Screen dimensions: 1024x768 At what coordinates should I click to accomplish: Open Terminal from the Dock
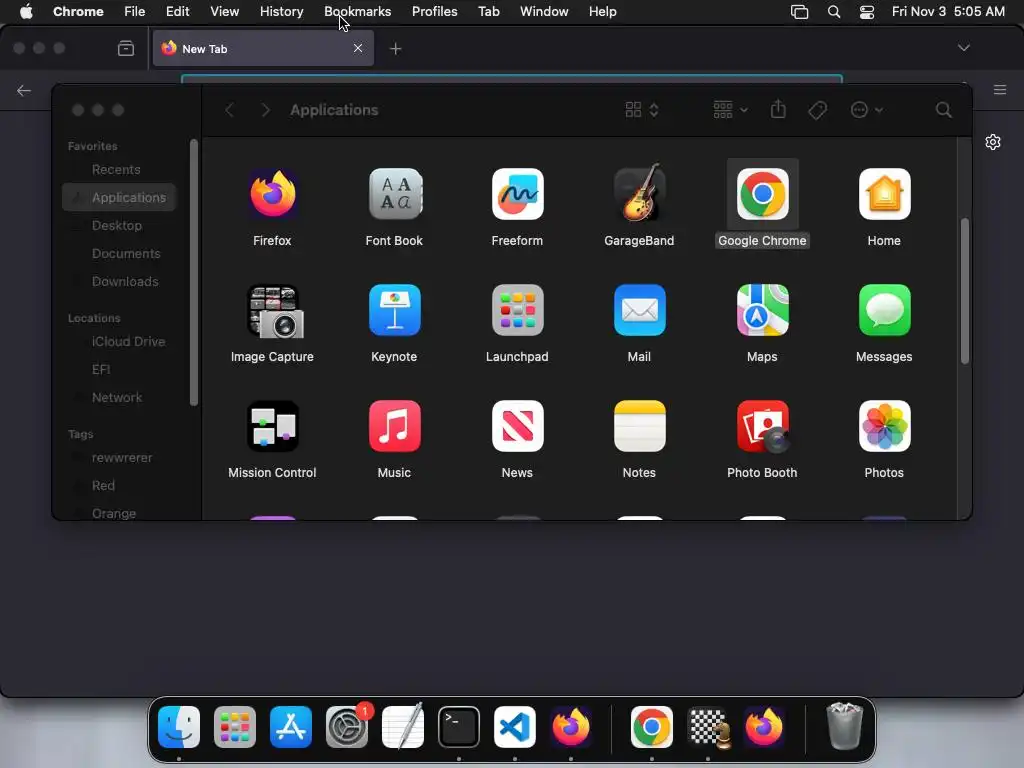(x=458, y=727)
